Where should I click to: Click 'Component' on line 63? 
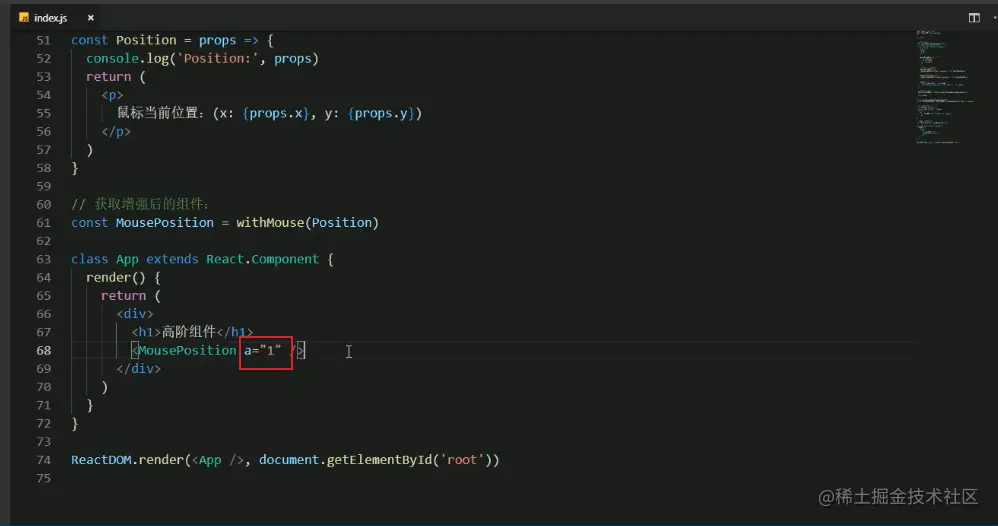coord(285,259)
